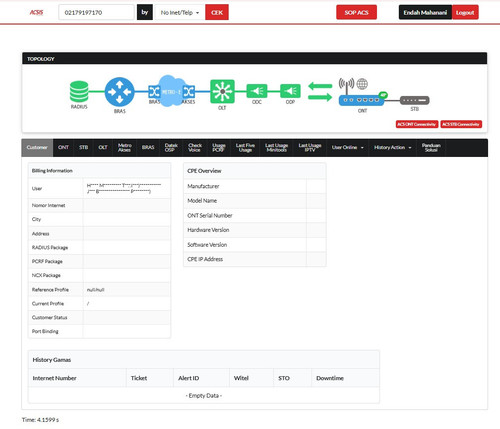Click the Reference Profile value null/null

click(95, 290)
